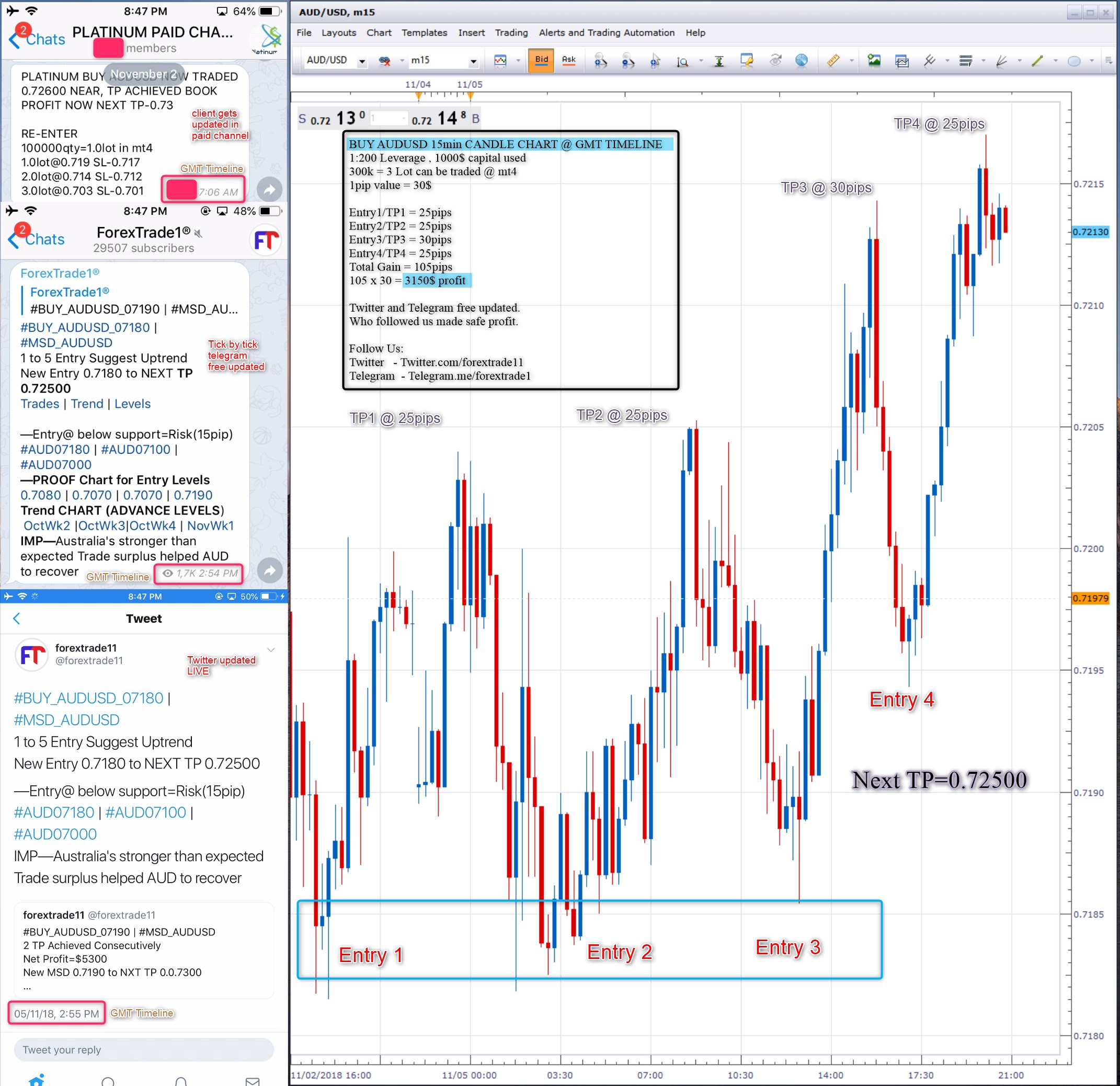
Task: Click the greyed refresh eye icon
Action: click(775, 60)
